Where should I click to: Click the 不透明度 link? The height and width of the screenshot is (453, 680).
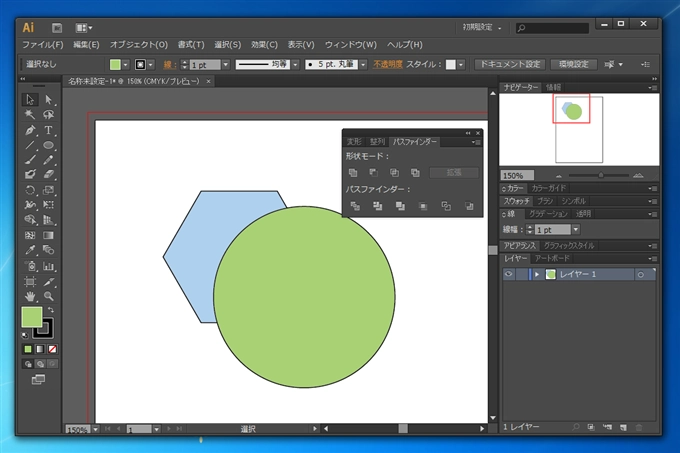point(388,64)
